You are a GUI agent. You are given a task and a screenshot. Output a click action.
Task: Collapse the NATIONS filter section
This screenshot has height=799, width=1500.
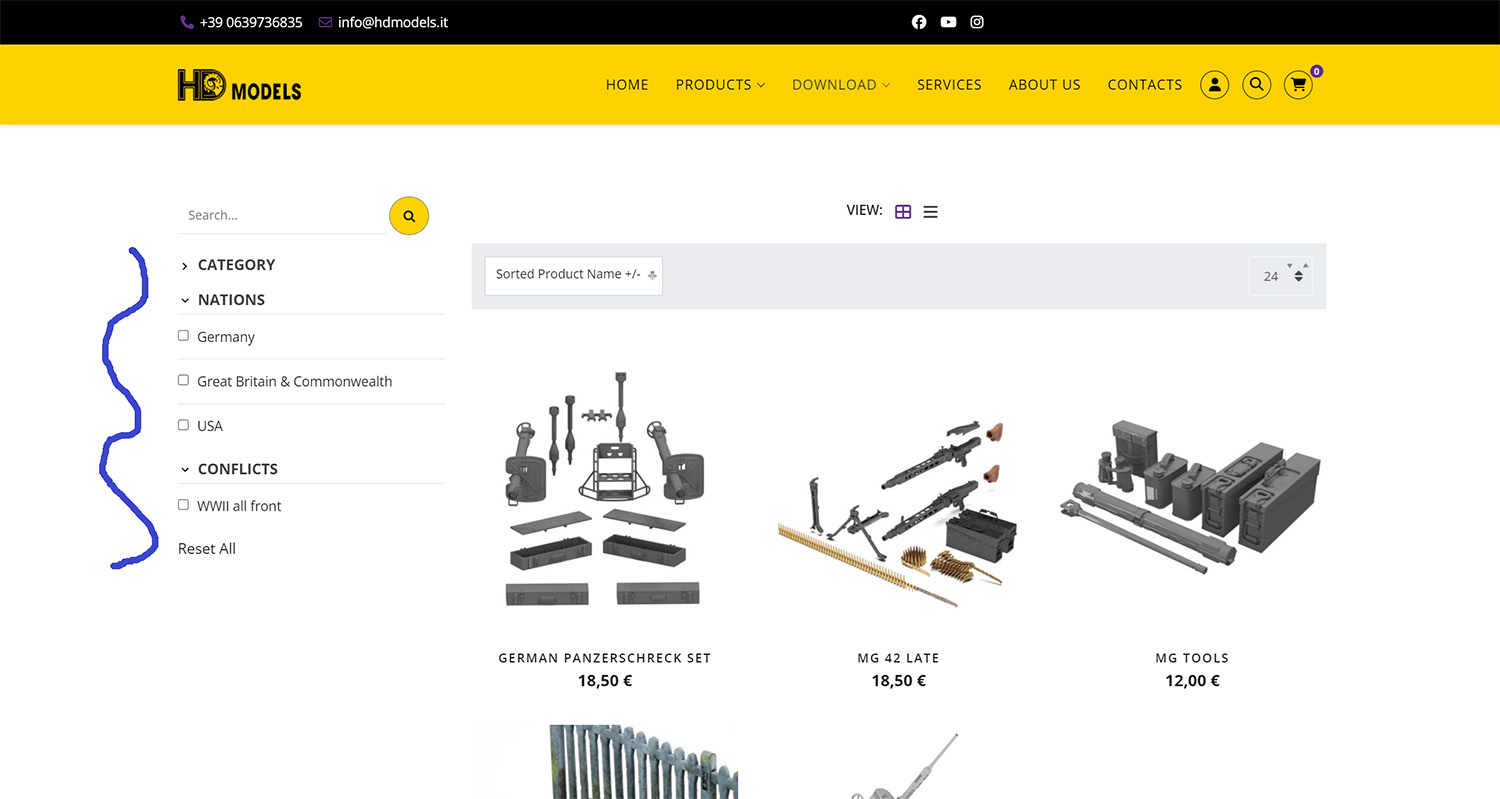pyautogui.click(x=231, y=300)
